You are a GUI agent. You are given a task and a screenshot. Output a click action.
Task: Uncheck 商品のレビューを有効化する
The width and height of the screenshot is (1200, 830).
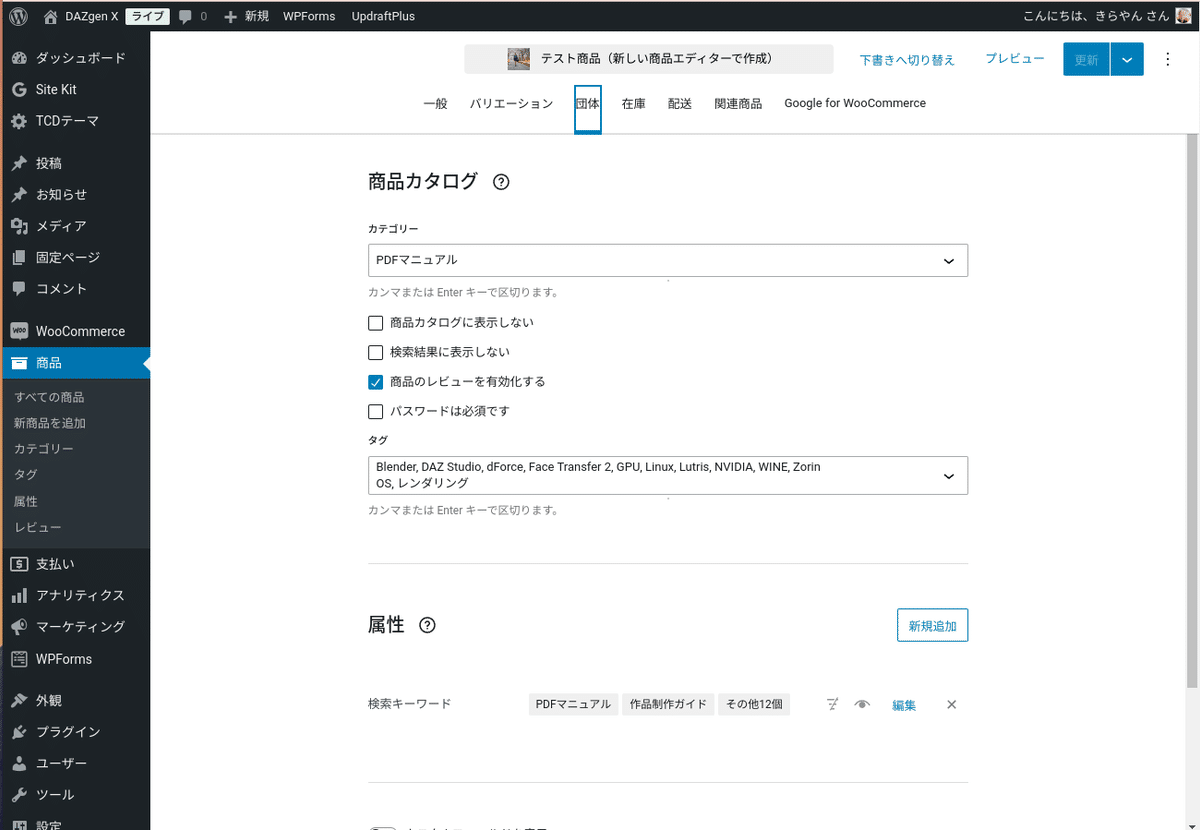(376, 382)
